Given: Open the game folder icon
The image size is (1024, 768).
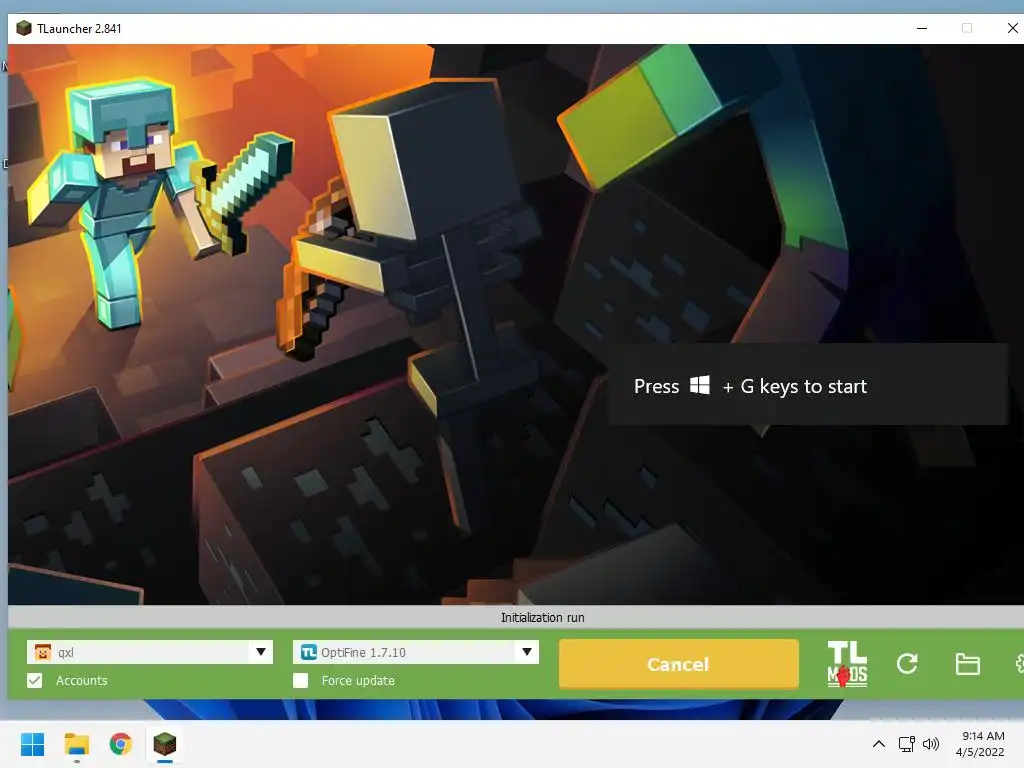Looking at the screenshot, I should (967, 664).
